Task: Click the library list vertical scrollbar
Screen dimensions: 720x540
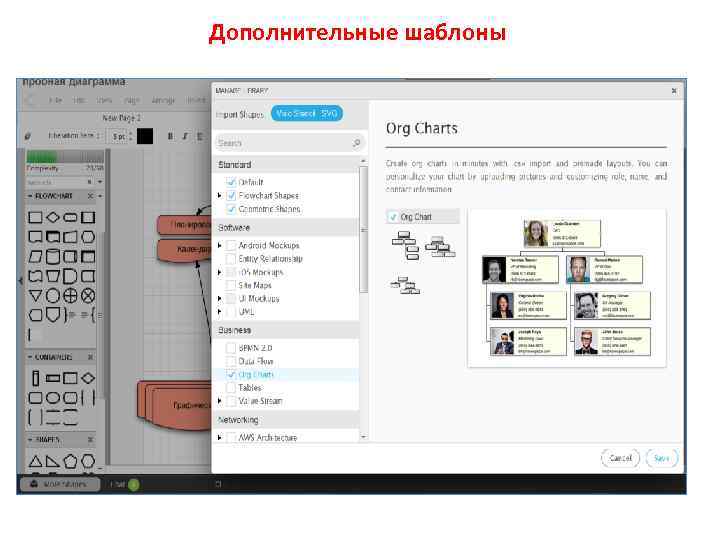Action: (363, 229)
